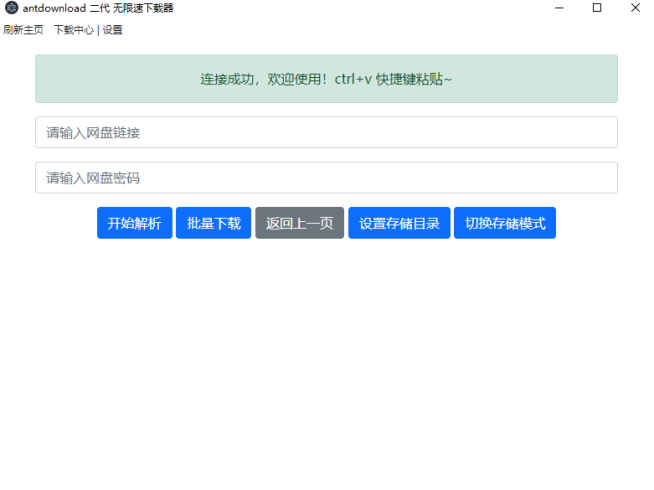
Task: Click the antdownload app icon in title bar
Action: click(12, 8)
